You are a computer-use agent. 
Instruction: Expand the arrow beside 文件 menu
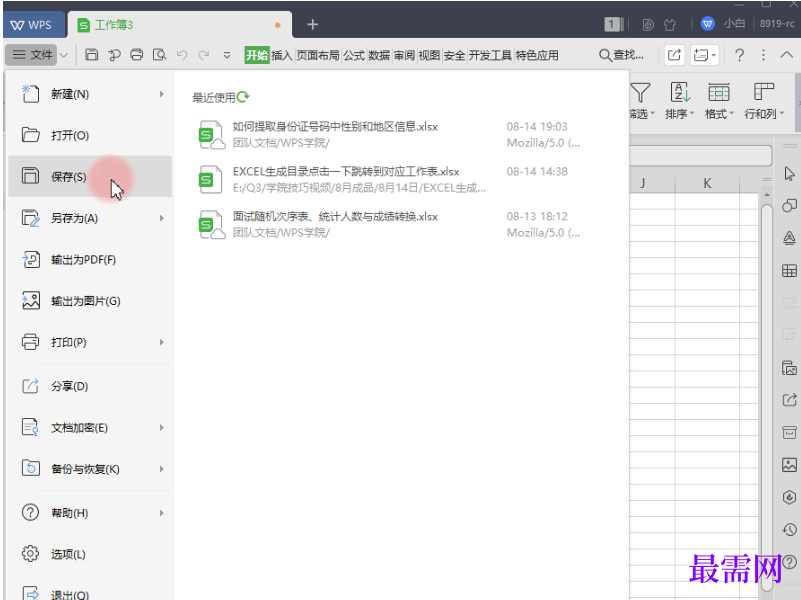pyautogui.click(x=64, y=55)
